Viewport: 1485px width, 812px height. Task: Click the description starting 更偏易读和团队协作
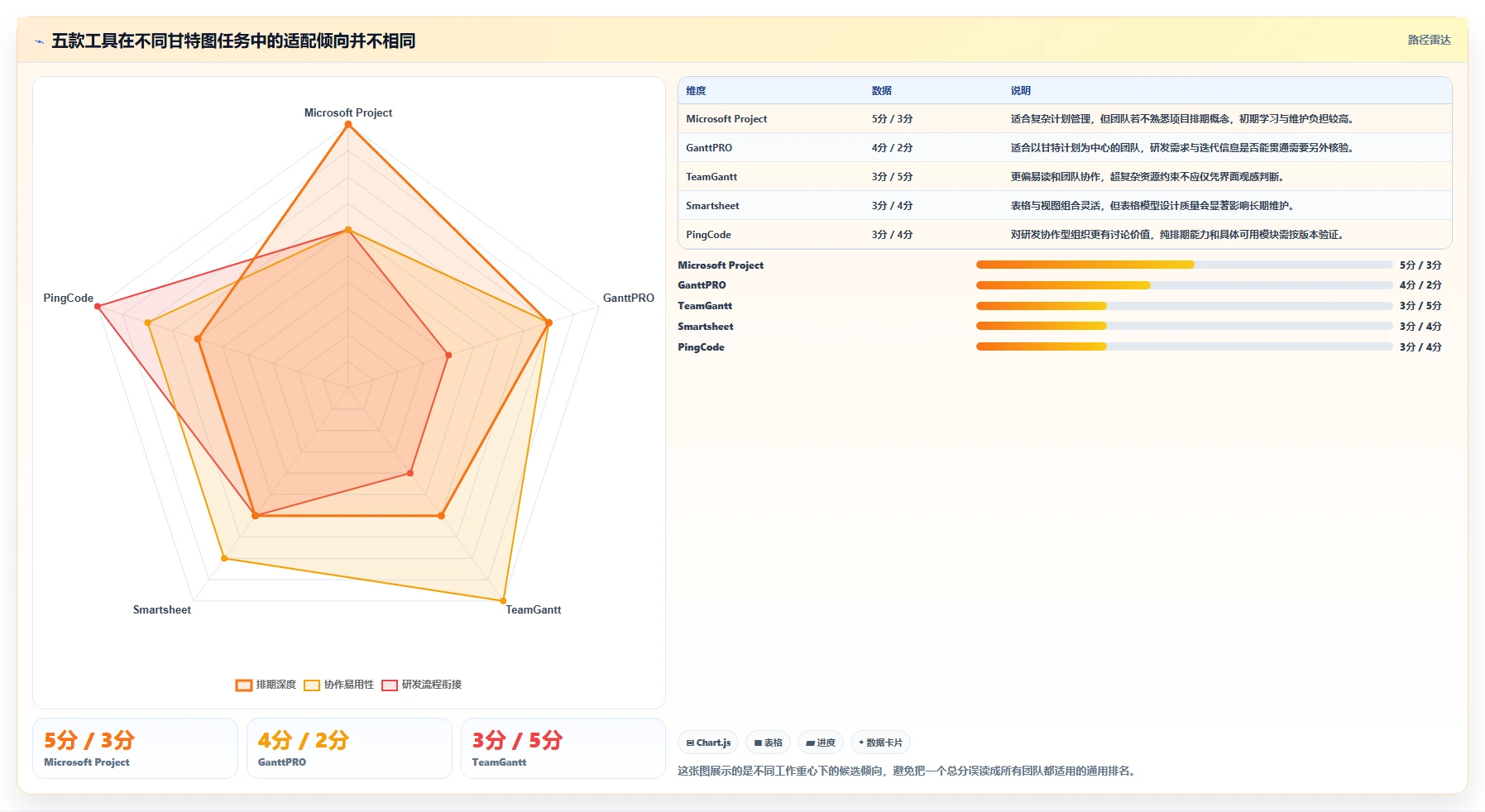[x=1149, y=177]
